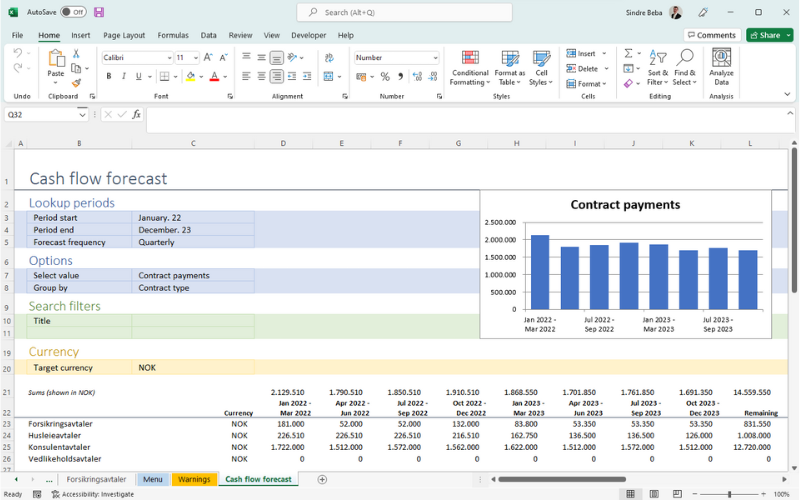Click the Save icon in title bar
800x500 pixels.
pos(99,12)
